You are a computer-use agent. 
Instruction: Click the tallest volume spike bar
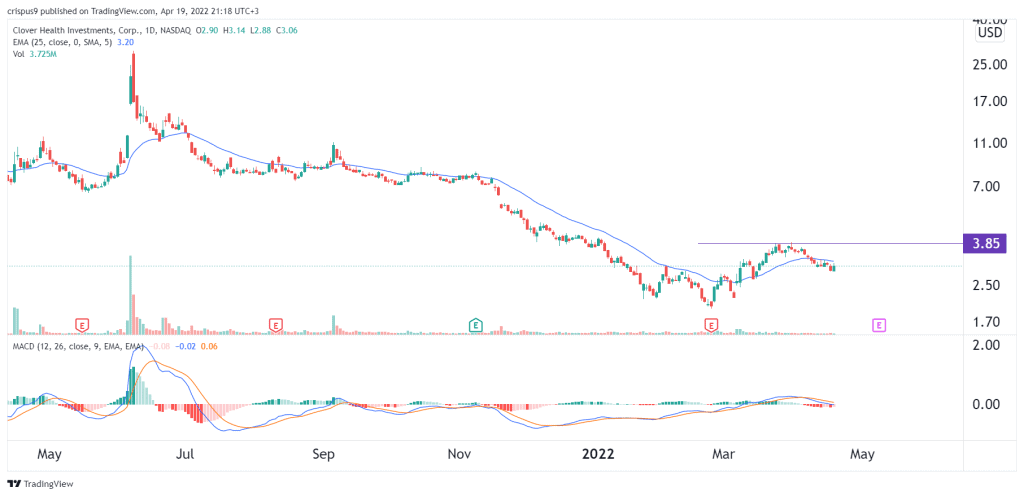(130, 295)
